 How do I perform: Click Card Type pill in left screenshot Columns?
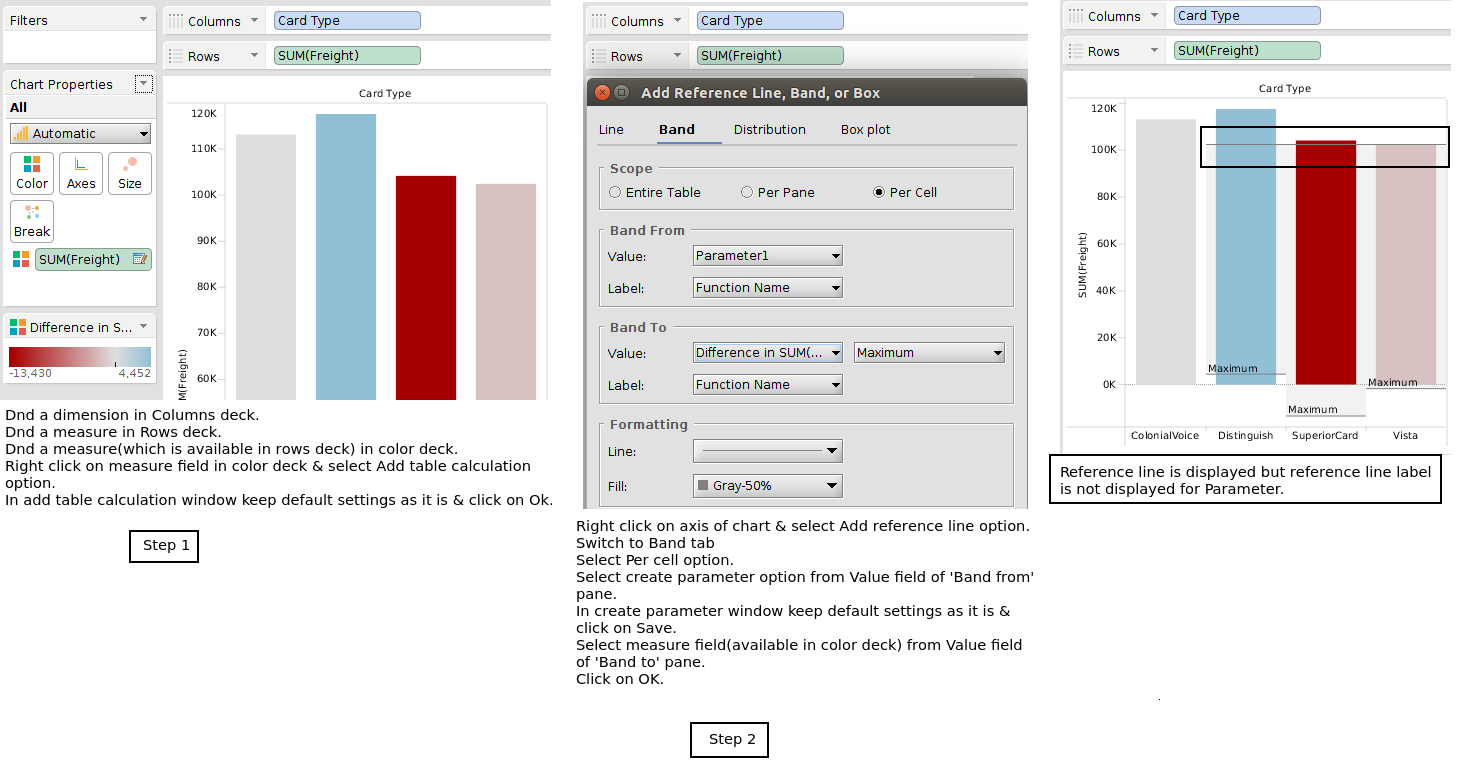pos(347,21)
